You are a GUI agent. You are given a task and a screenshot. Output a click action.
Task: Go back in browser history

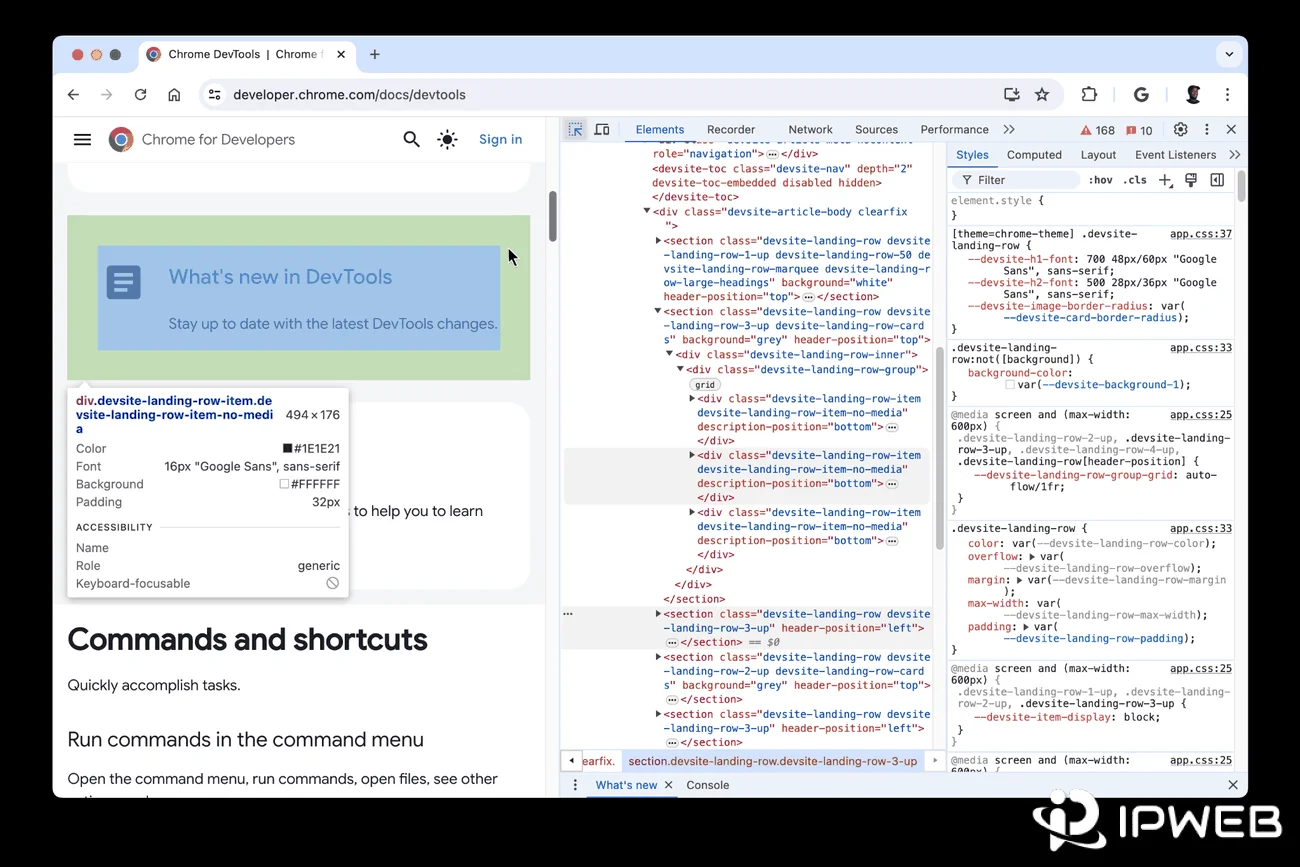[x=73, y=95]
